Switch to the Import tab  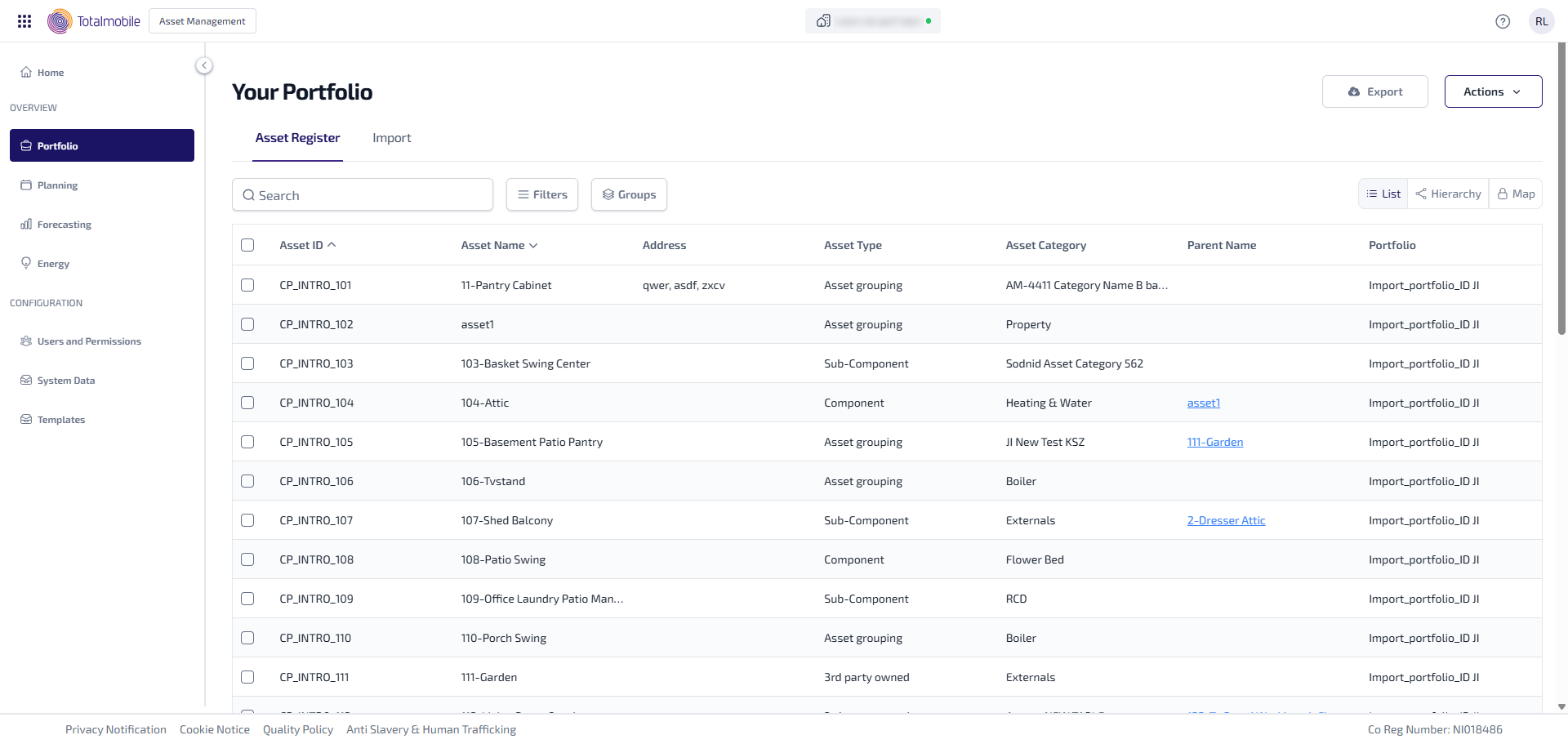click(392, 138)
